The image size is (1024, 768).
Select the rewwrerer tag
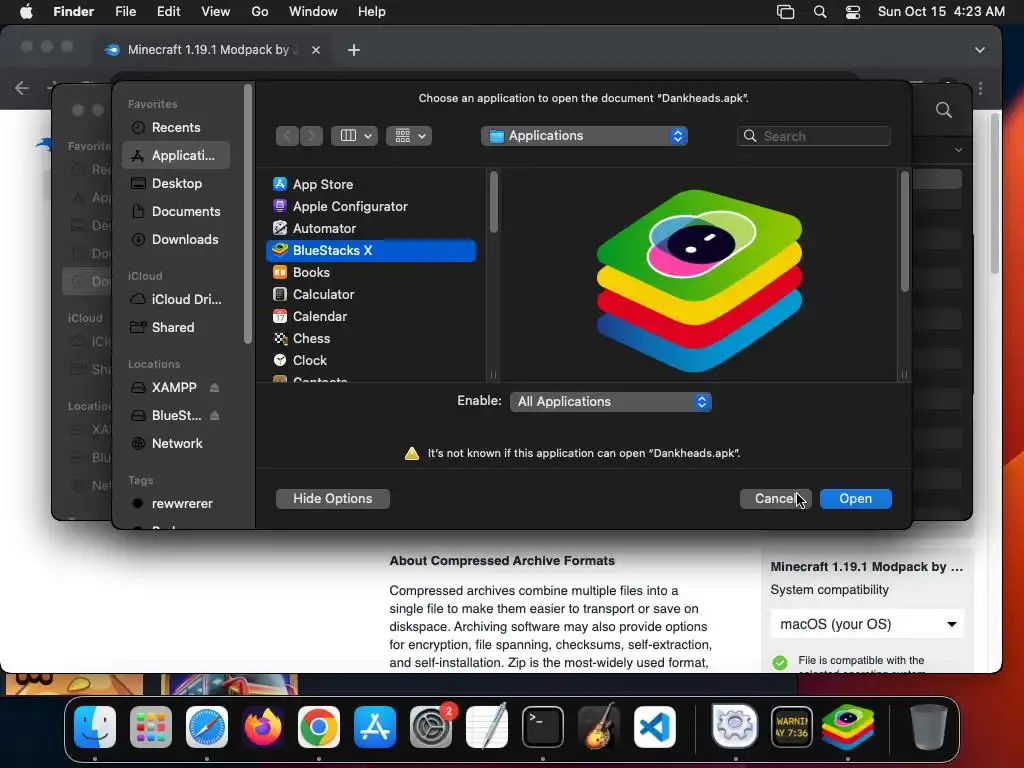[176, 504]
